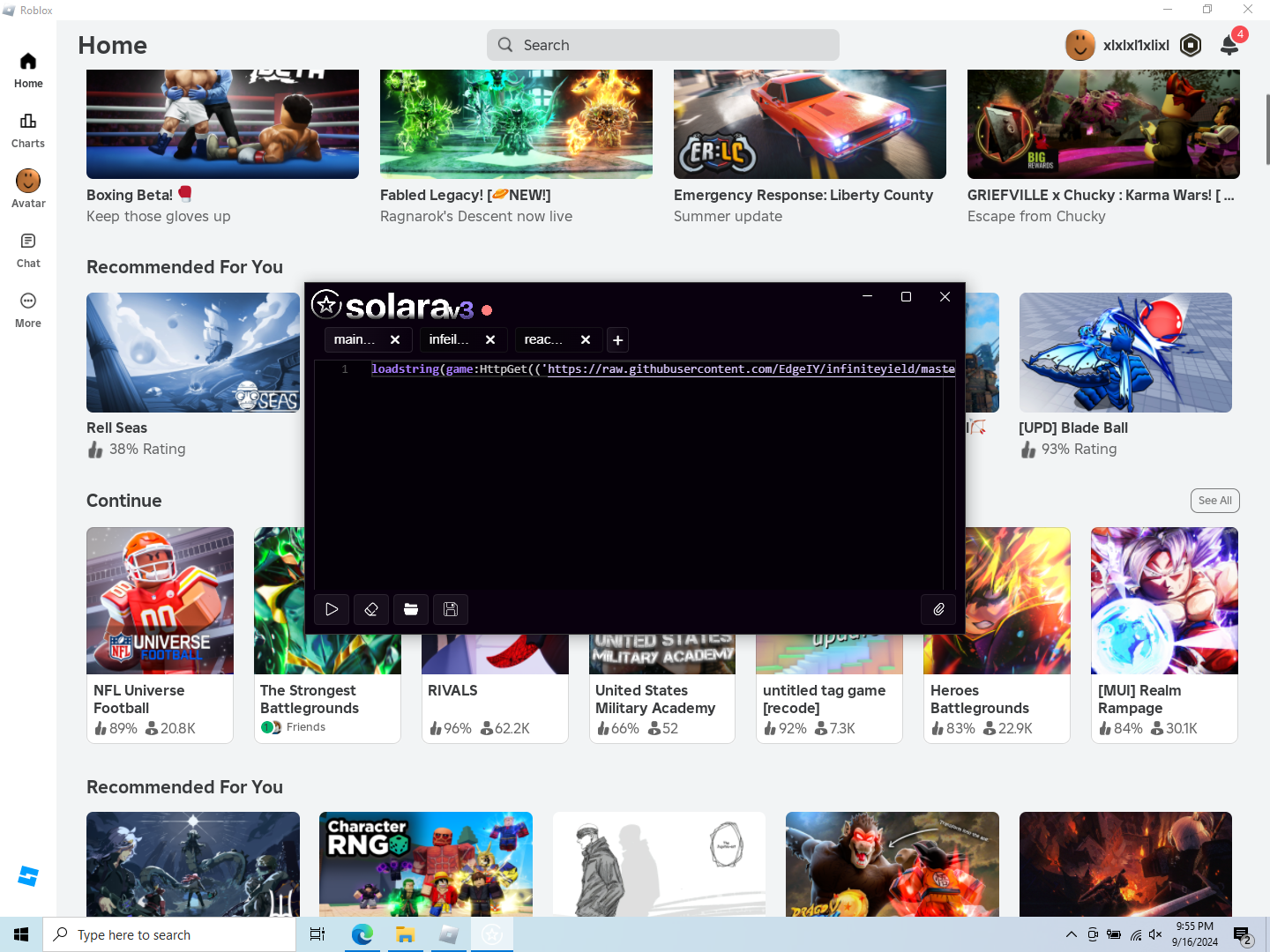Close the "reac..." tab in Solara
Screen dimensions: 1270x952
[x=586, y=339]
